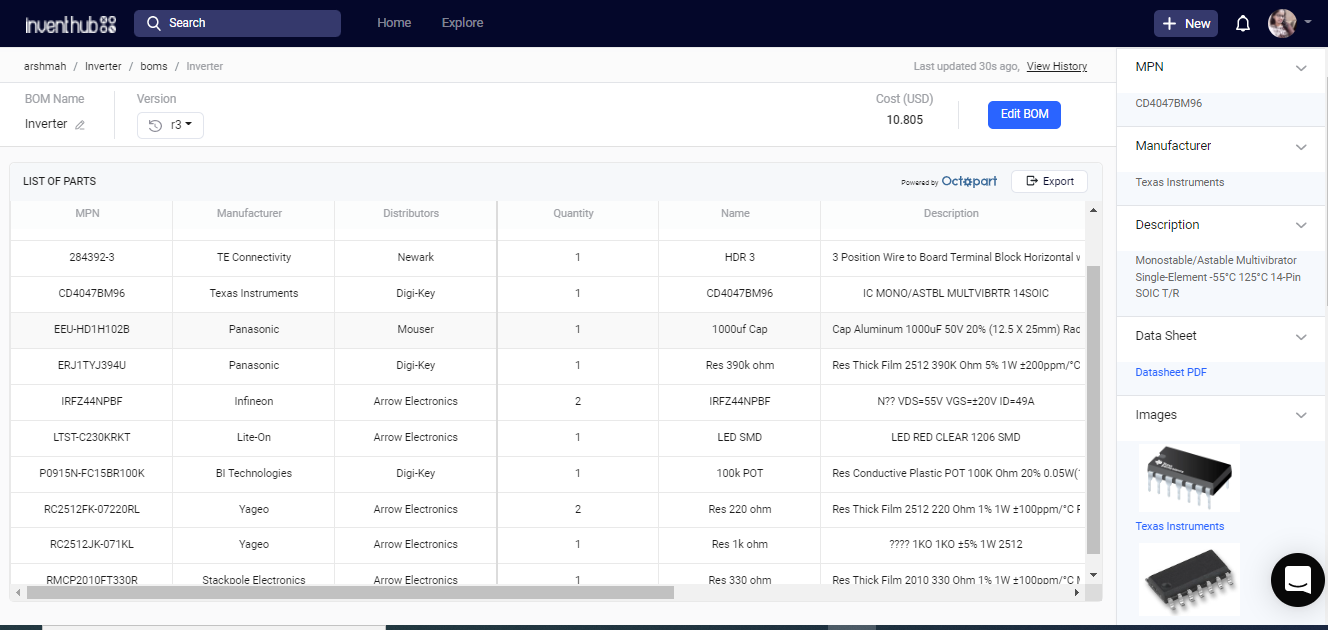Click the Res 390k ohm name cell

[740, 366]
